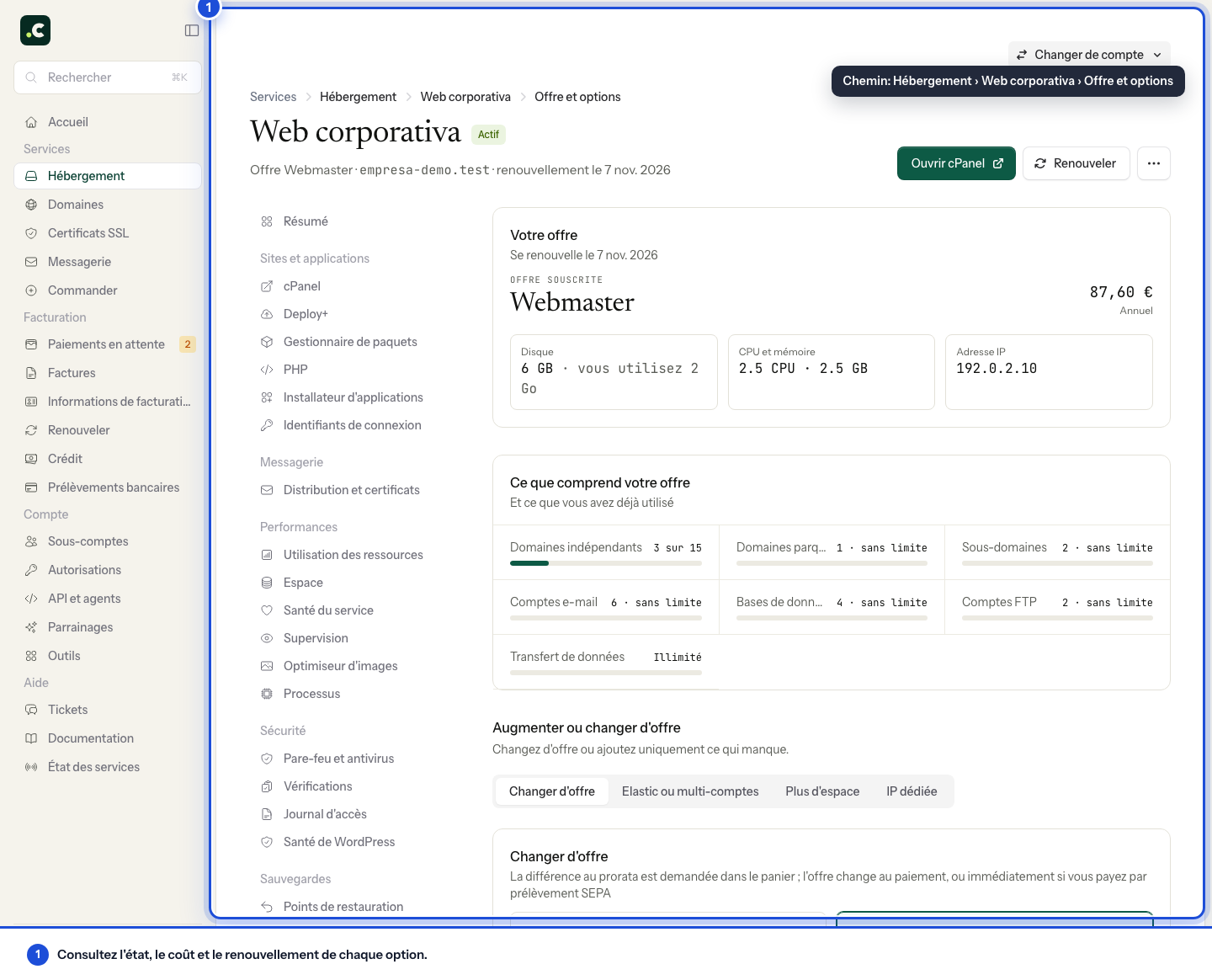Click the Domaines indépendants usage bar
Image resolution: width=1212 pixels, height=980 pixels.
click(x=606, y=563)
